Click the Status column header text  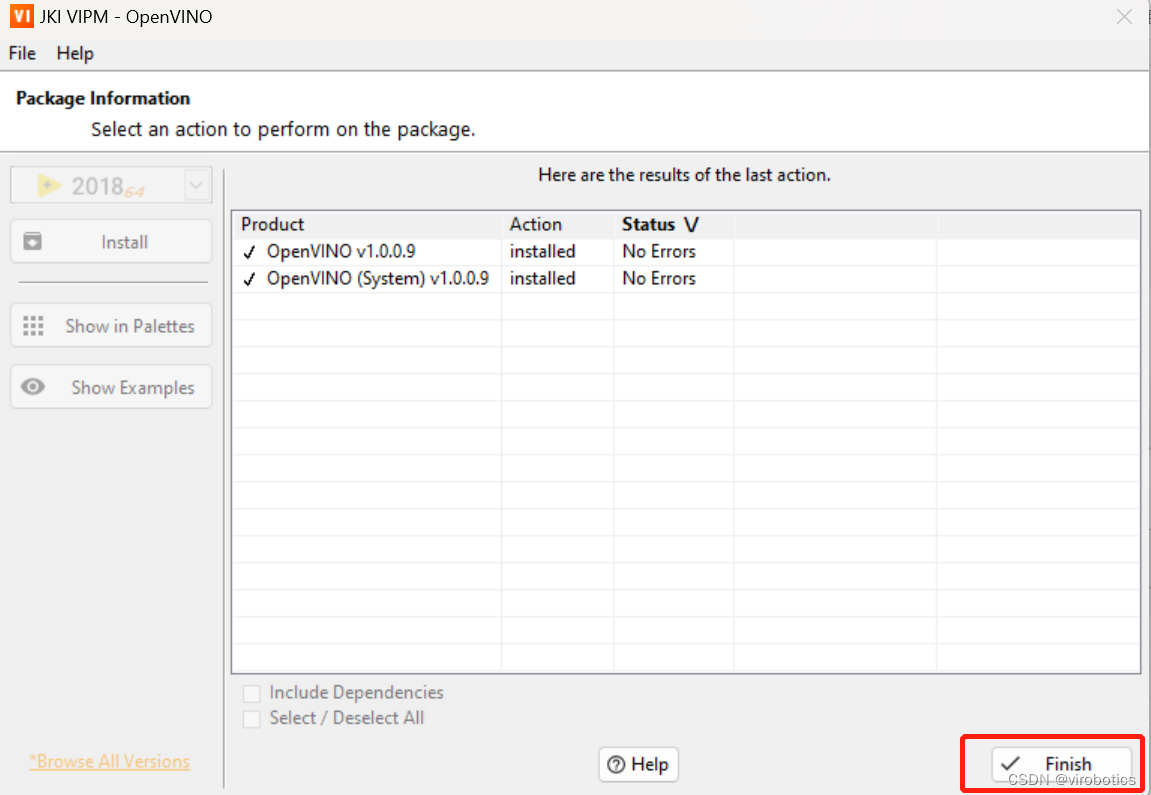tap(648, 225)
